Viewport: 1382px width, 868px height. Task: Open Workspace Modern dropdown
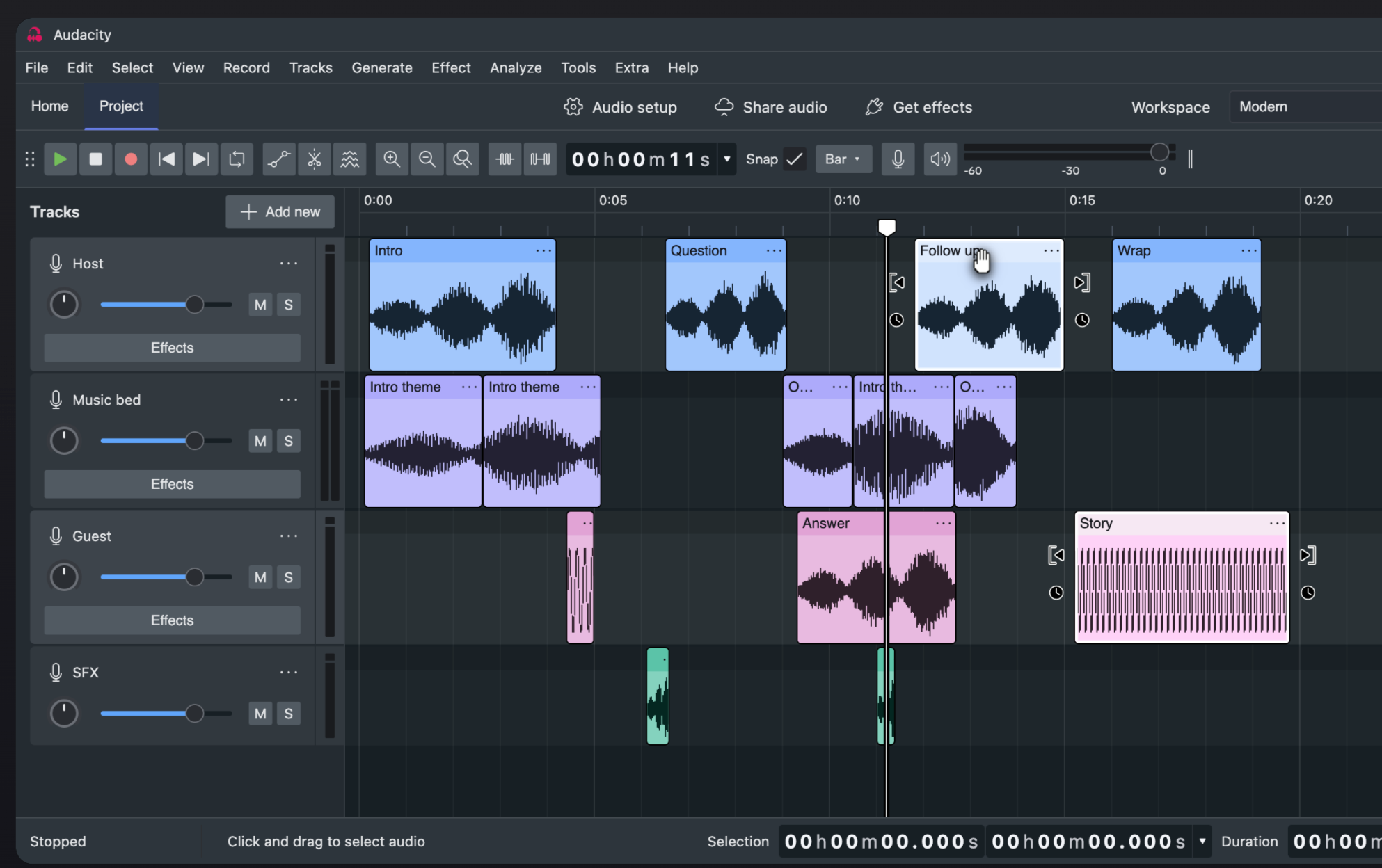coord(1306,107)
